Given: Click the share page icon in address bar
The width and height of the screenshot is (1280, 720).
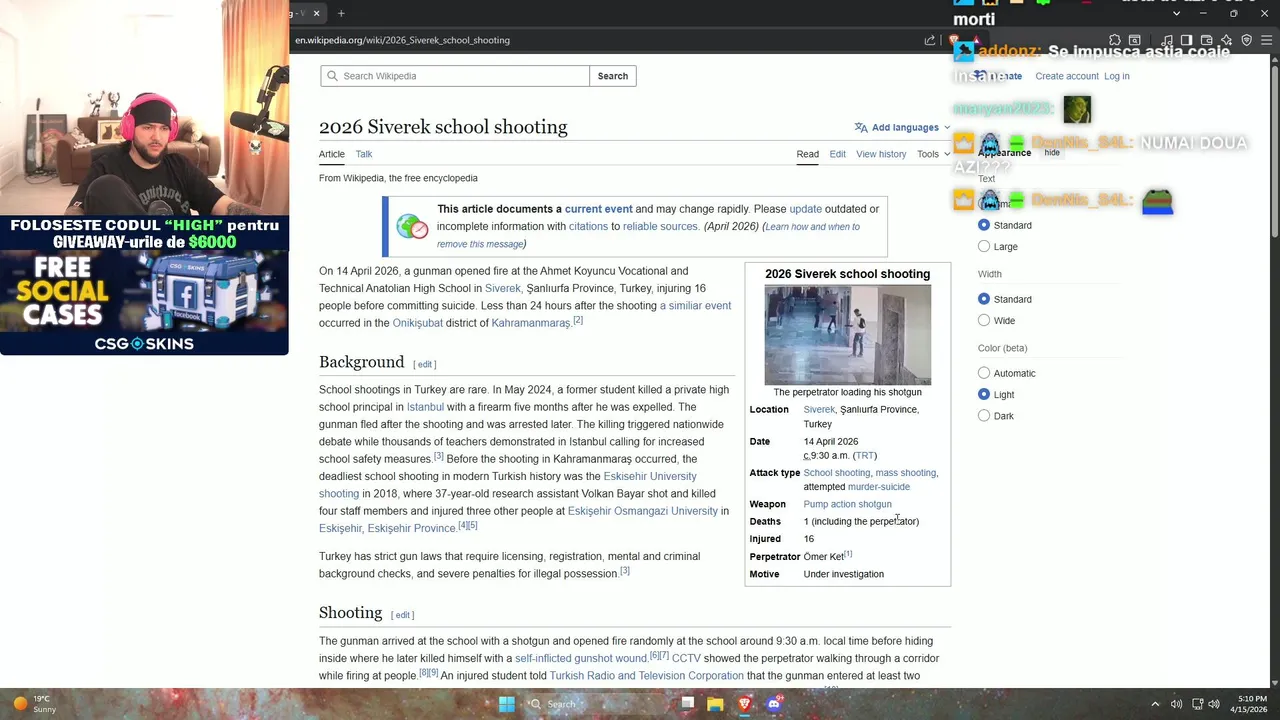Looking at the screenshot, I should tap(930, 40).
